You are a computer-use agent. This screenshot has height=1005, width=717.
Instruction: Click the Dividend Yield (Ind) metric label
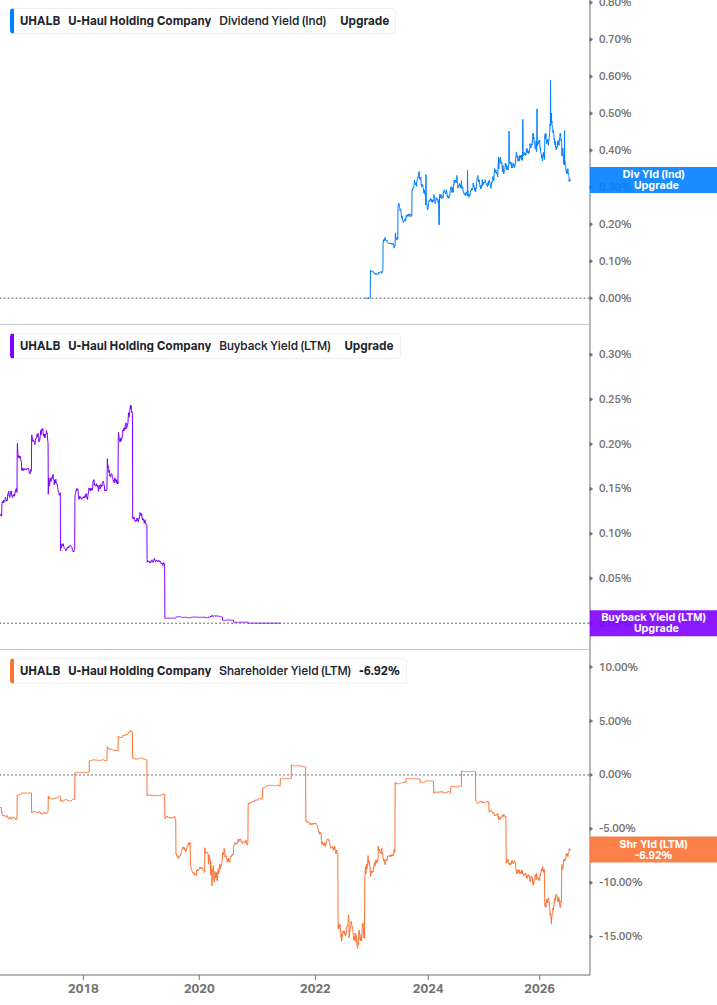tap(272, 21)
